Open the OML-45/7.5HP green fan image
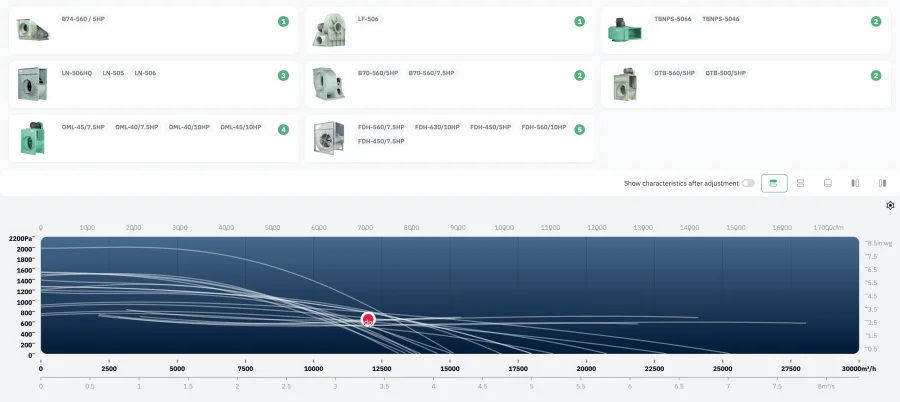The height and width of the screenshot is (402, 900). pyautogui.click(x=32, y=138)
